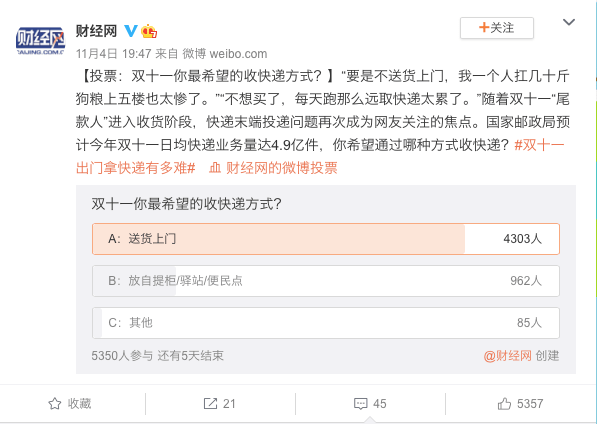The width and height of the screenshot is (597, 424).
Task: Open the 11月4日 19:47 timestamp link
Action: (113, 54)
